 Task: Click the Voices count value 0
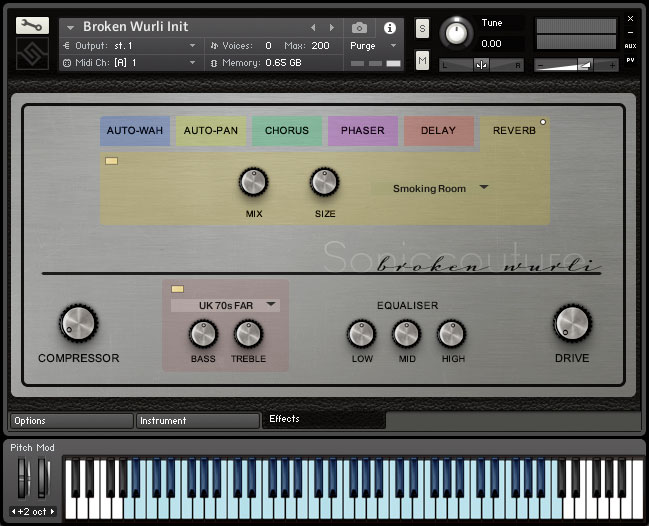coord(268,46)
